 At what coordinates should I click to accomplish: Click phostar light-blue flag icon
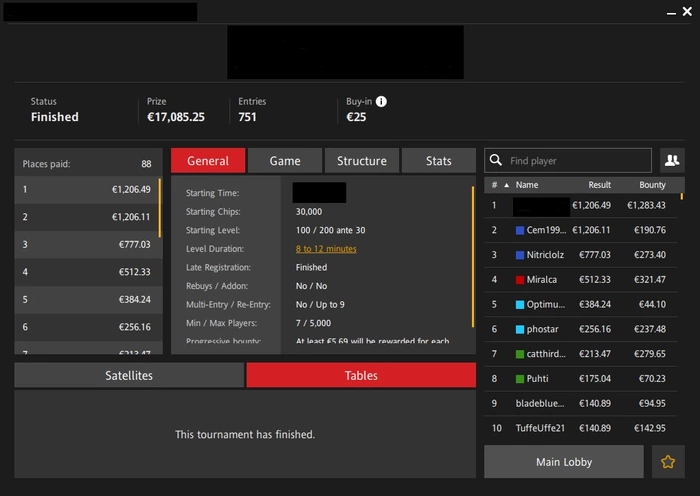520,329
